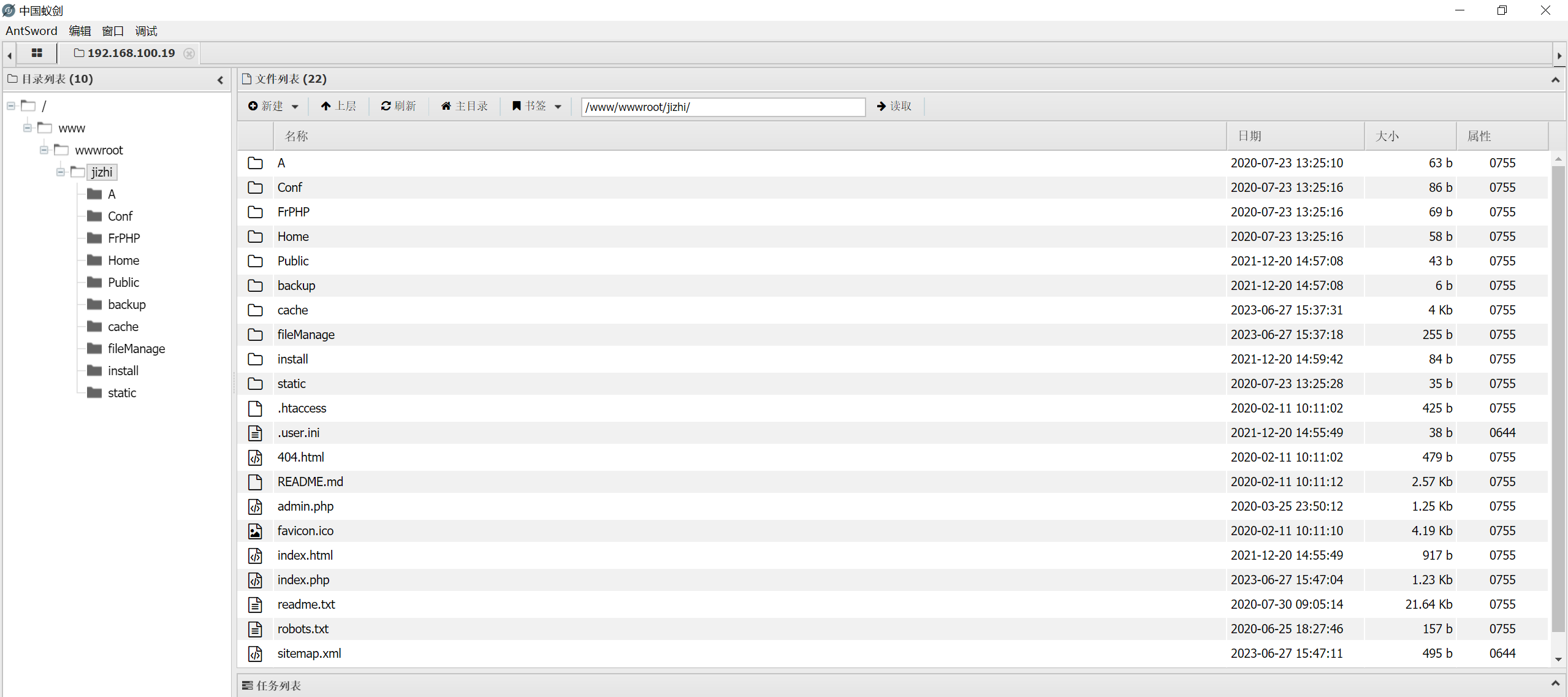The width and height of the screenshot is (1568, 697).
Task: Go up with the 上层 button
Action: tap(339, 106)
